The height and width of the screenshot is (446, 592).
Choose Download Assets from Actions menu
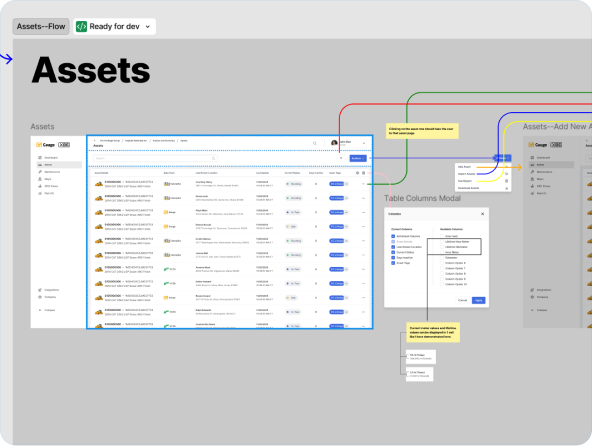[x=483, y=188]
